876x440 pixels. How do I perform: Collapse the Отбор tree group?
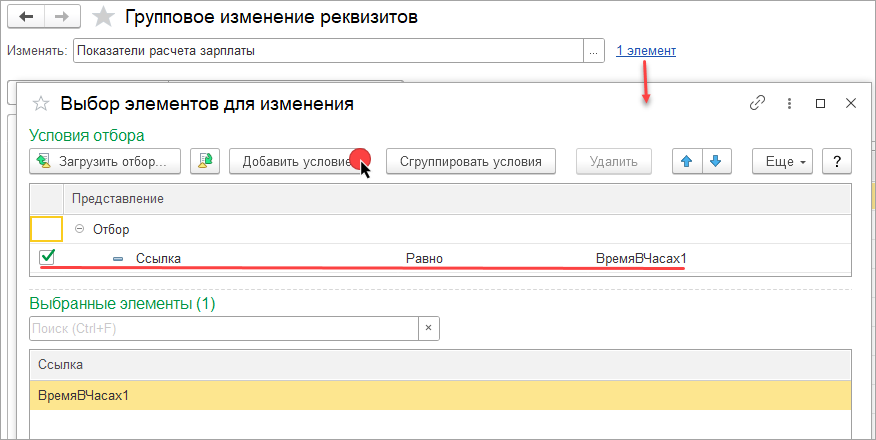click(80, 229)
